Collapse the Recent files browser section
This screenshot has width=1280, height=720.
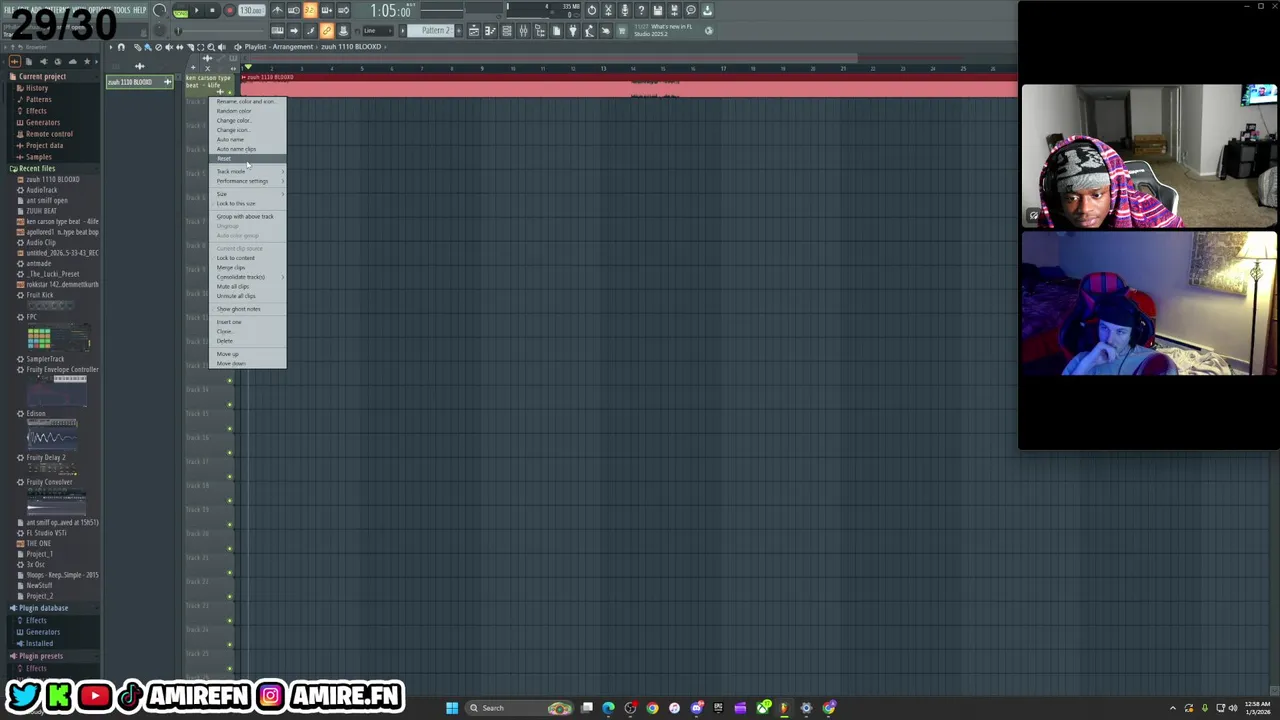click(35, 168)
